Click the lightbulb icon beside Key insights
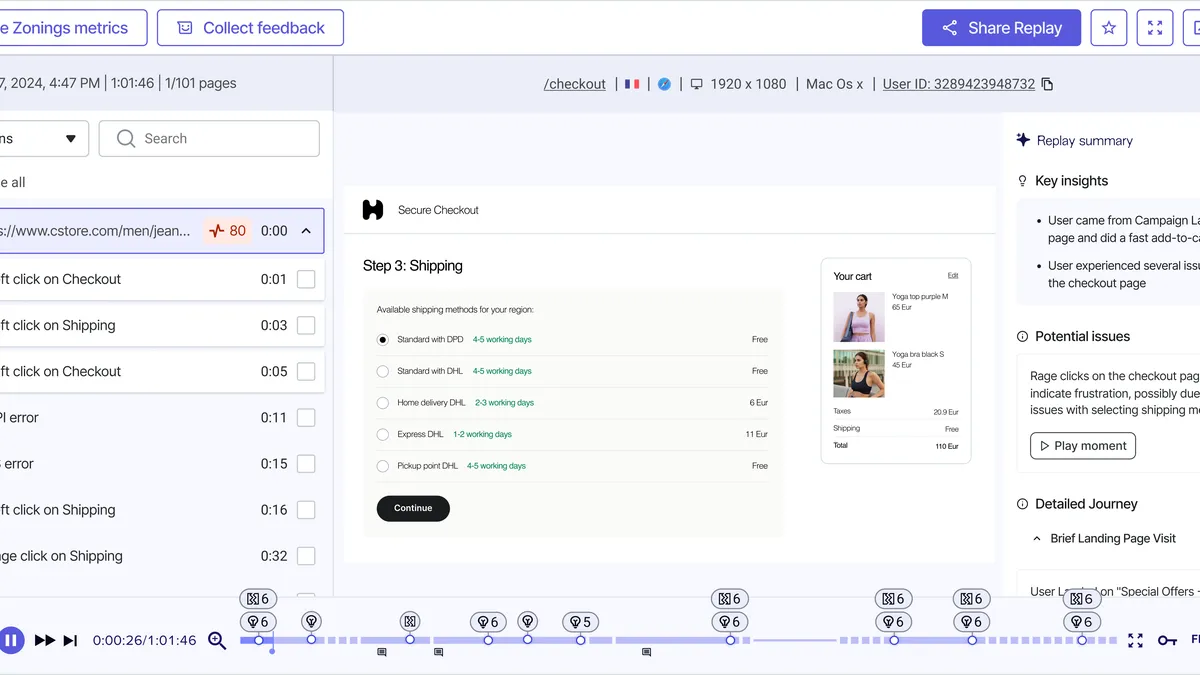 click(1022, 181)
